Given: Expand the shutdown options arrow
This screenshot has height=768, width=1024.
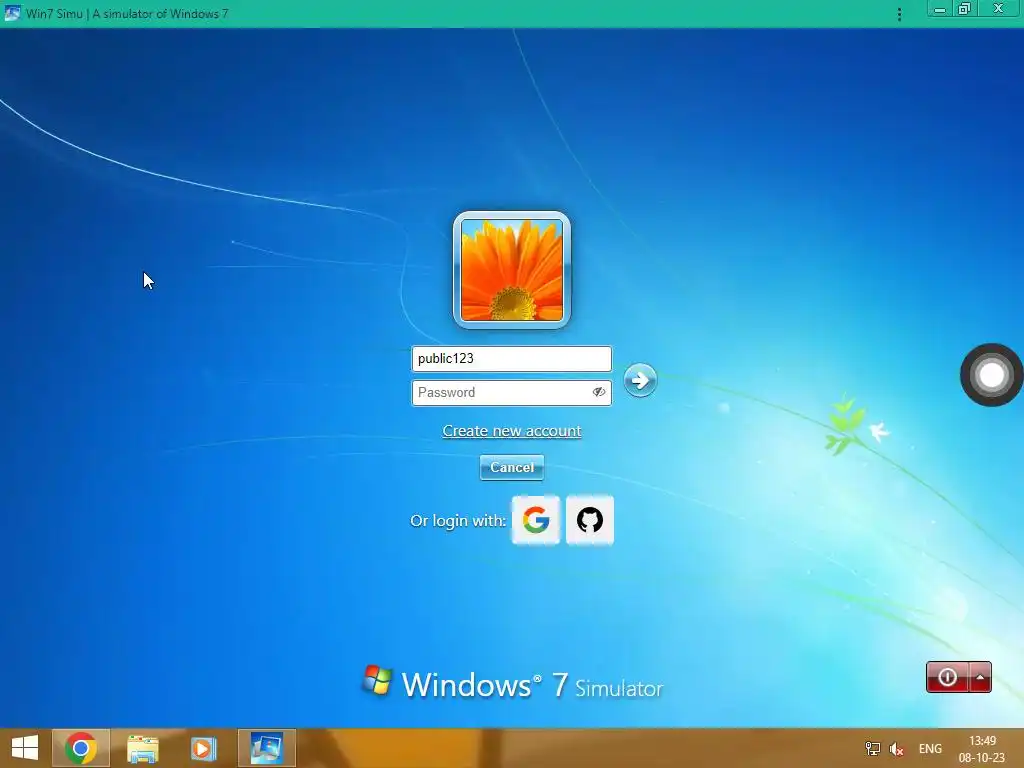Looking at the screenshot, I should tap(980, 677).
